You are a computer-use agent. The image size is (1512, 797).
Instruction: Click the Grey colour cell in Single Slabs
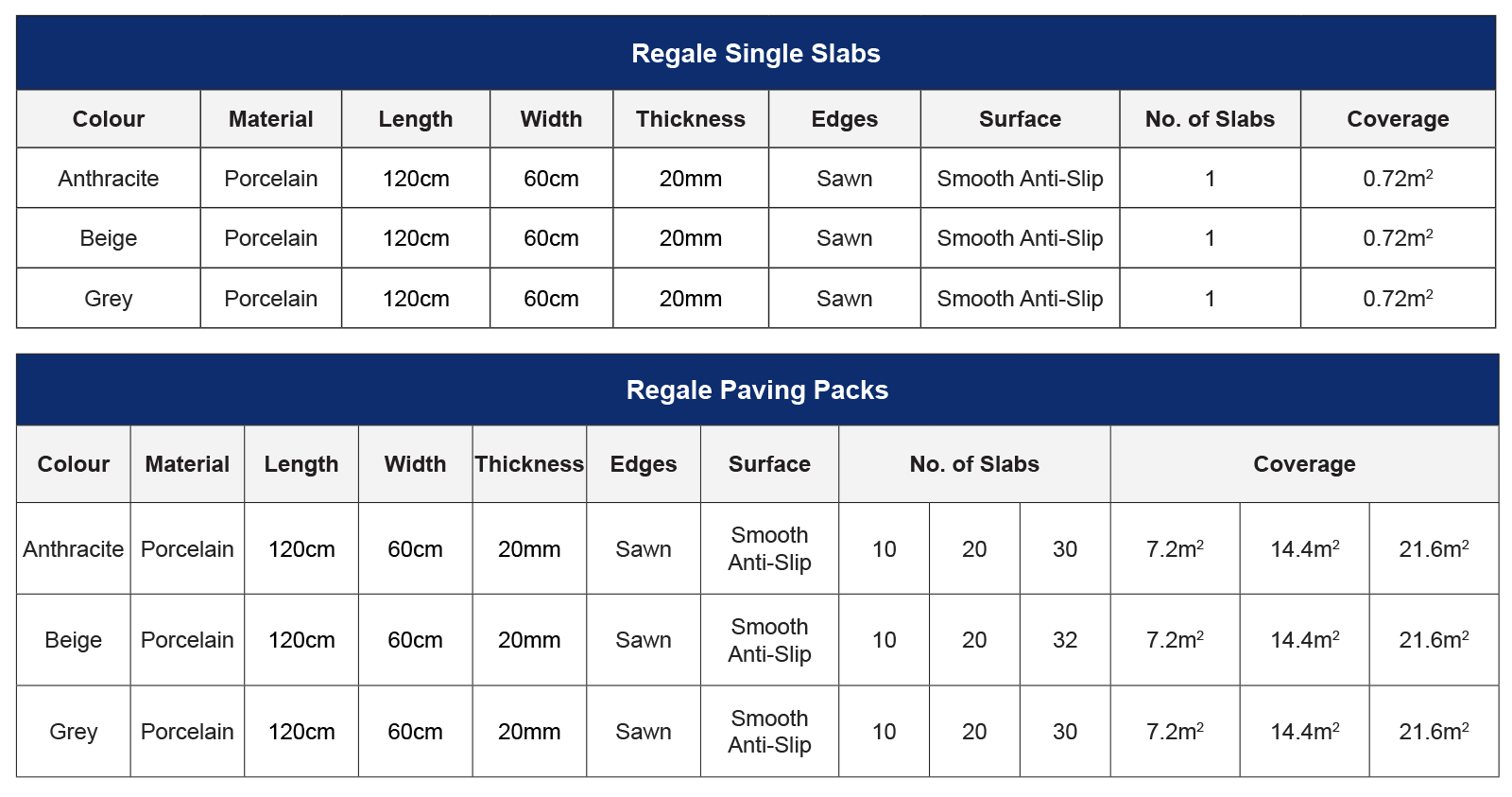tap(109, 299)
